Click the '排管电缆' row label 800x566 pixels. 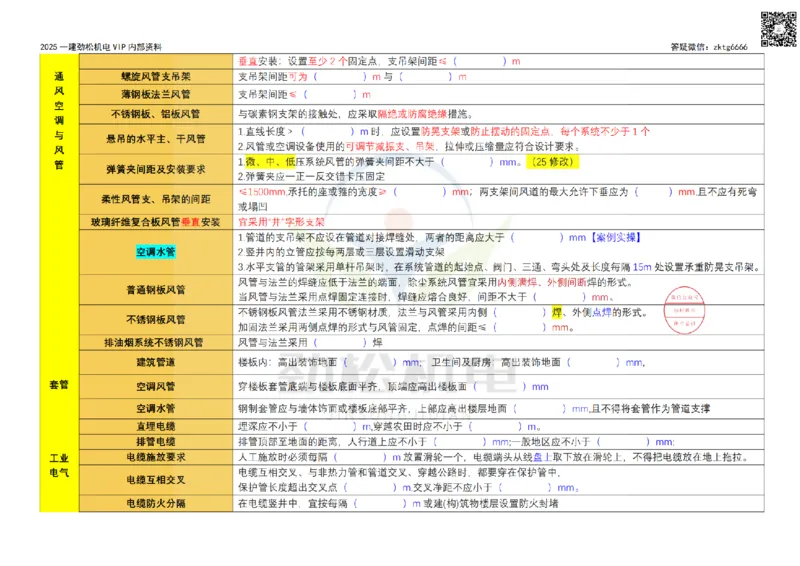tap(156, 441)
